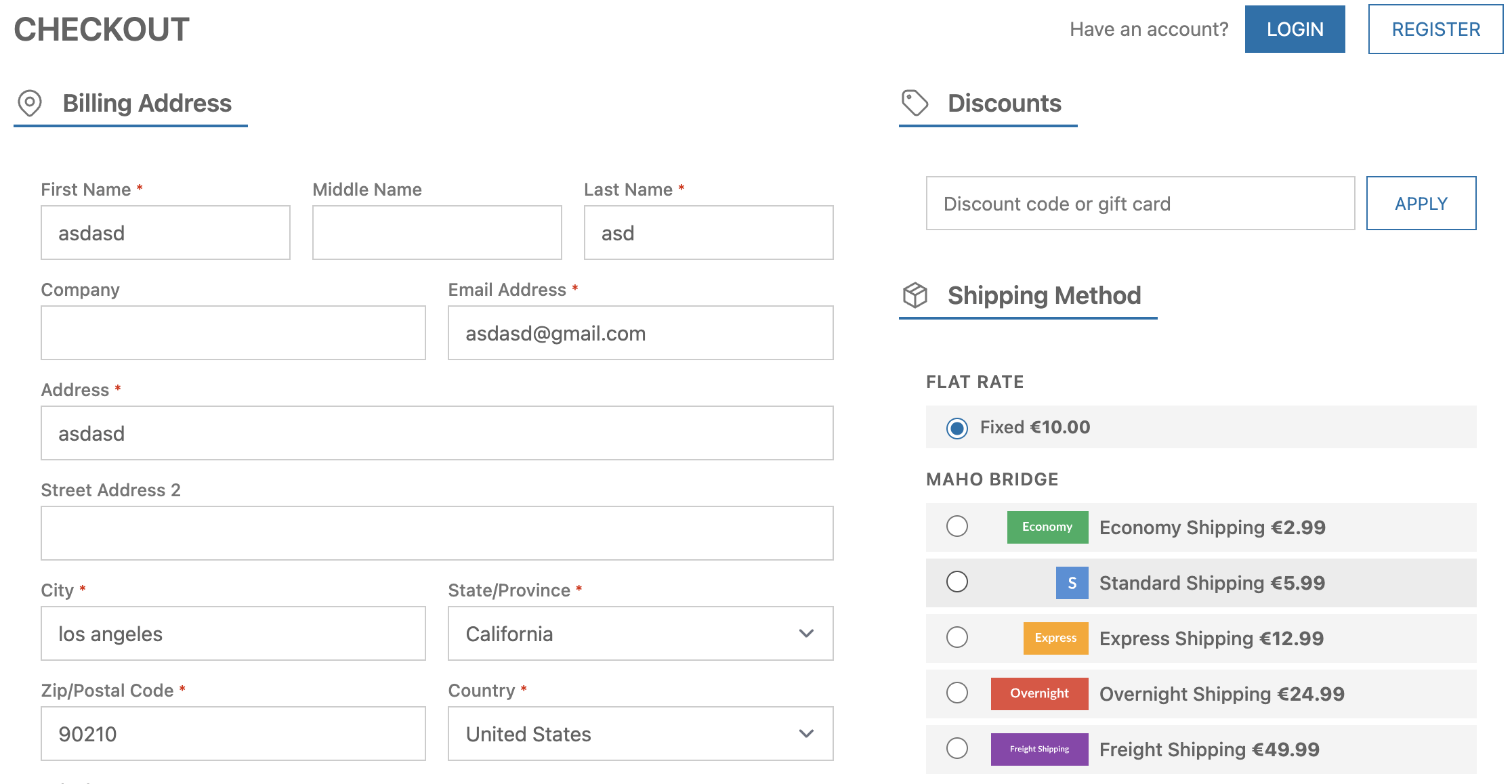Click the location pin icon beside Billing Address
Screen dimensions: 1512x784
[x=30, y=103]
